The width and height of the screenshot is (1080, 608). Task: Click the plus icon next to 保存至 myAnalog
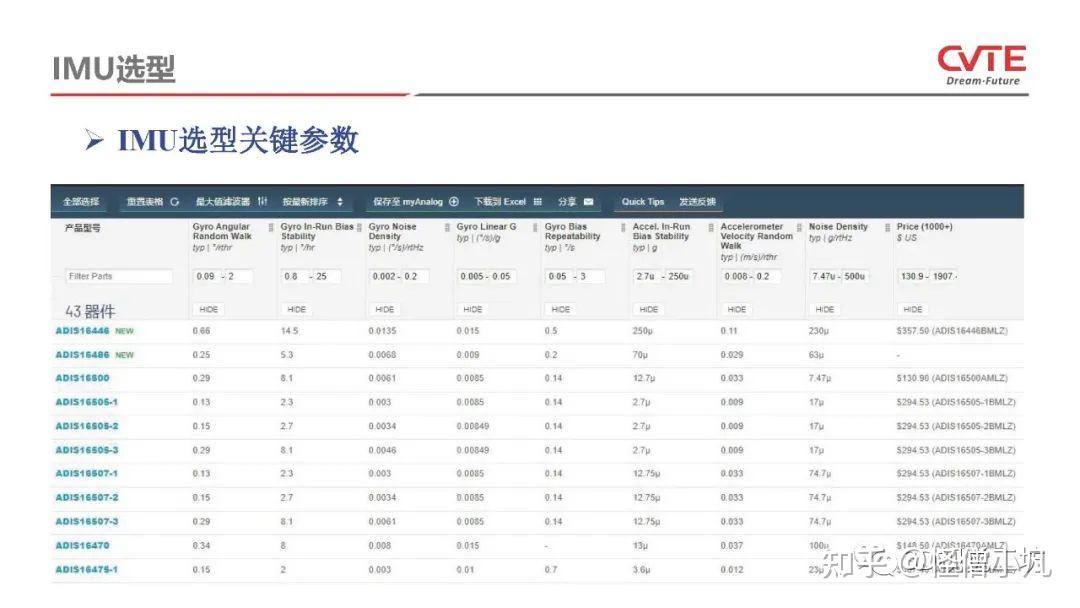pos(453,201)
